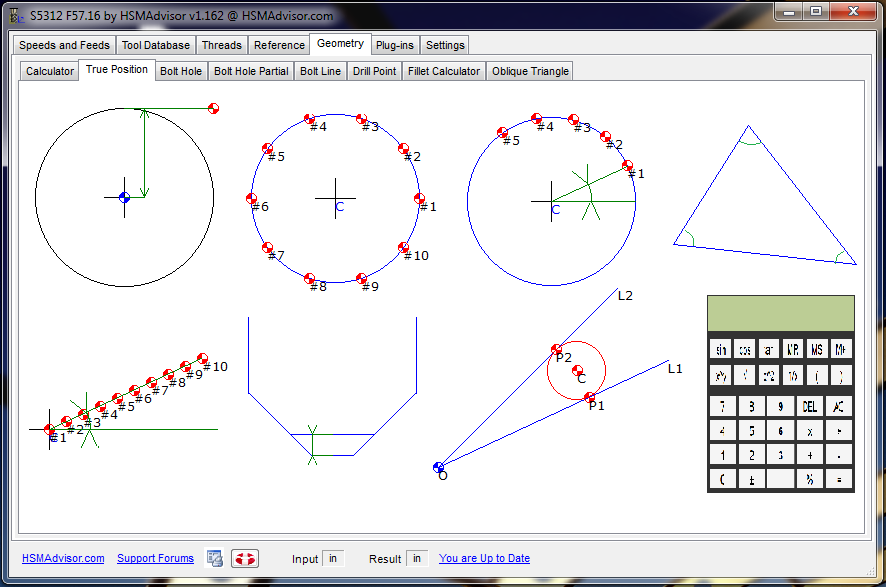Open the Tool Database tab
886x587 pixels.
(155, 44)
